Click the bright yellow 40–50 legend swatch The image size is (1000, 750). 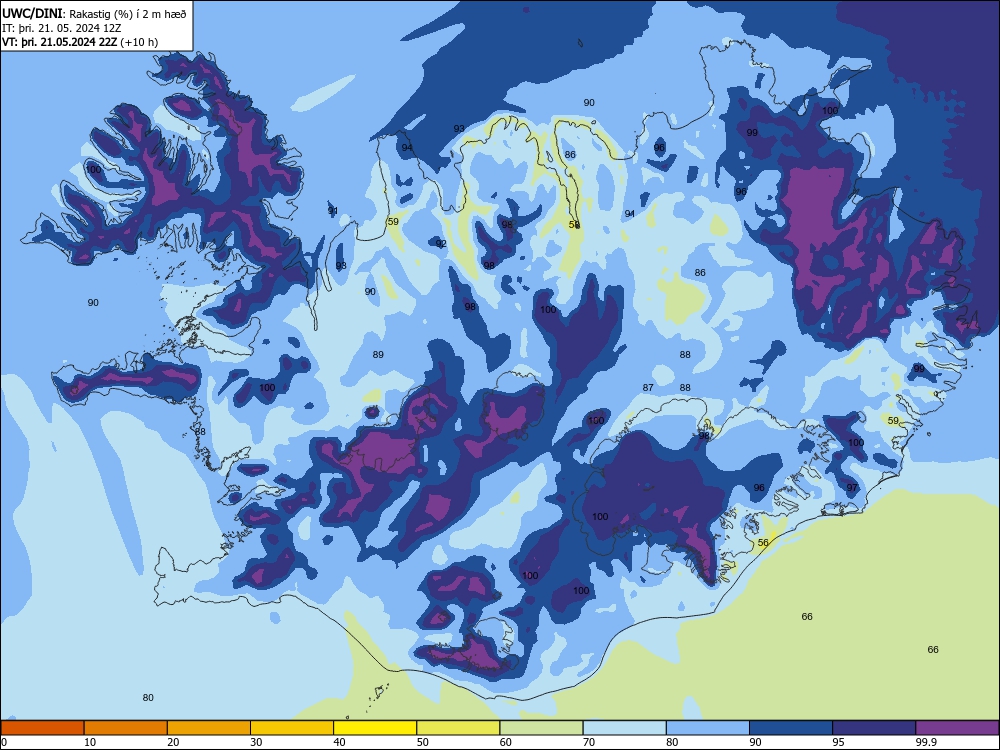[375, 728]
